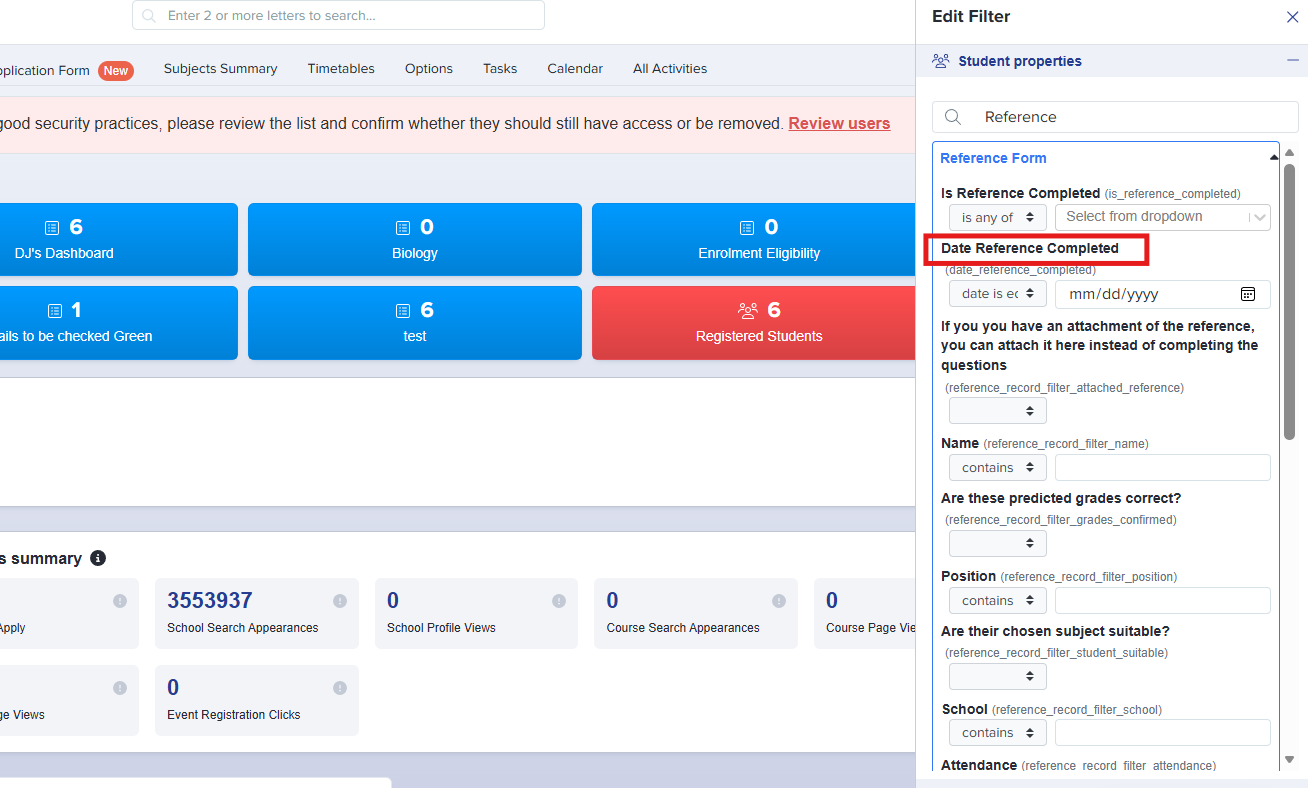The image size is (1308, 788).
Task: Click info icon on Event Registration Clicks card
Action: click(339, 688)
